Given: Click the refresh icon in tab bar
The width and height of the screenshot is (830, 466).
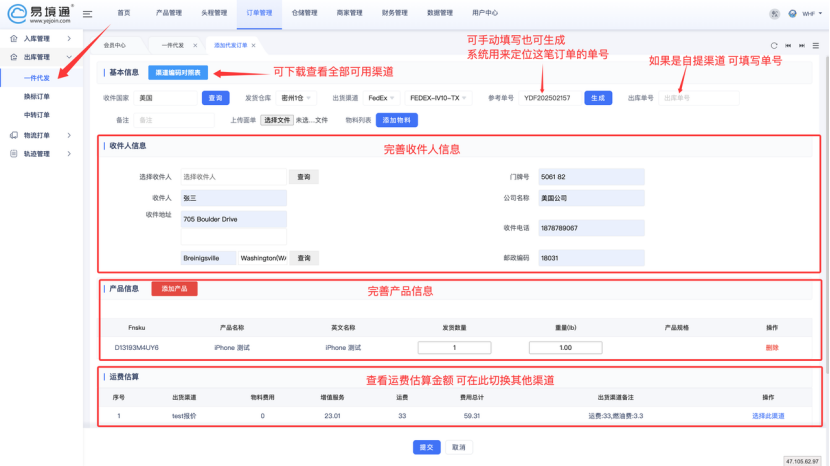Looking at the screenshot, I should pyautogui.click(x=773, y=46).
